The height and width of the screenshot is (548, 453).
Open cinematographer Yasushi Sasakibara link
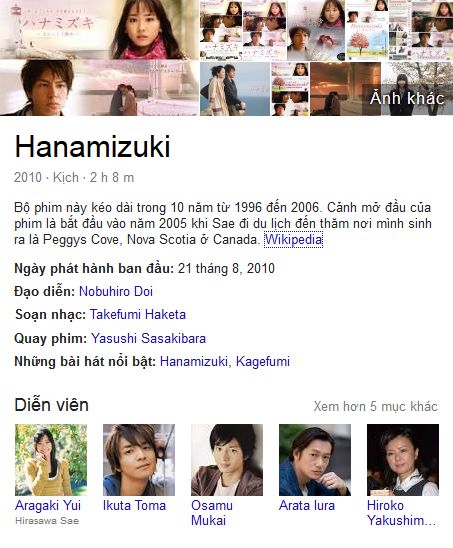(x=149, y=338)
